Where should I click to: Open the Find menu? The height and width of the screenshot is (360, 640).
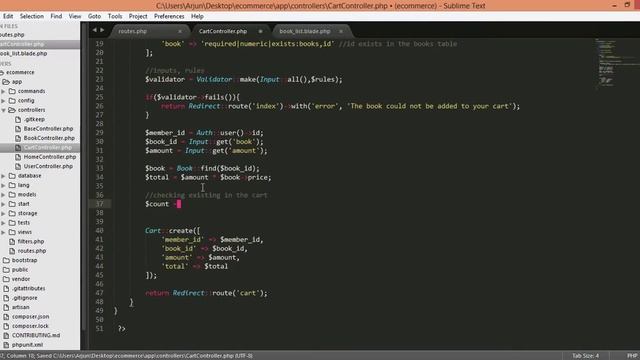pyautogui.click(x=56, y=16)
